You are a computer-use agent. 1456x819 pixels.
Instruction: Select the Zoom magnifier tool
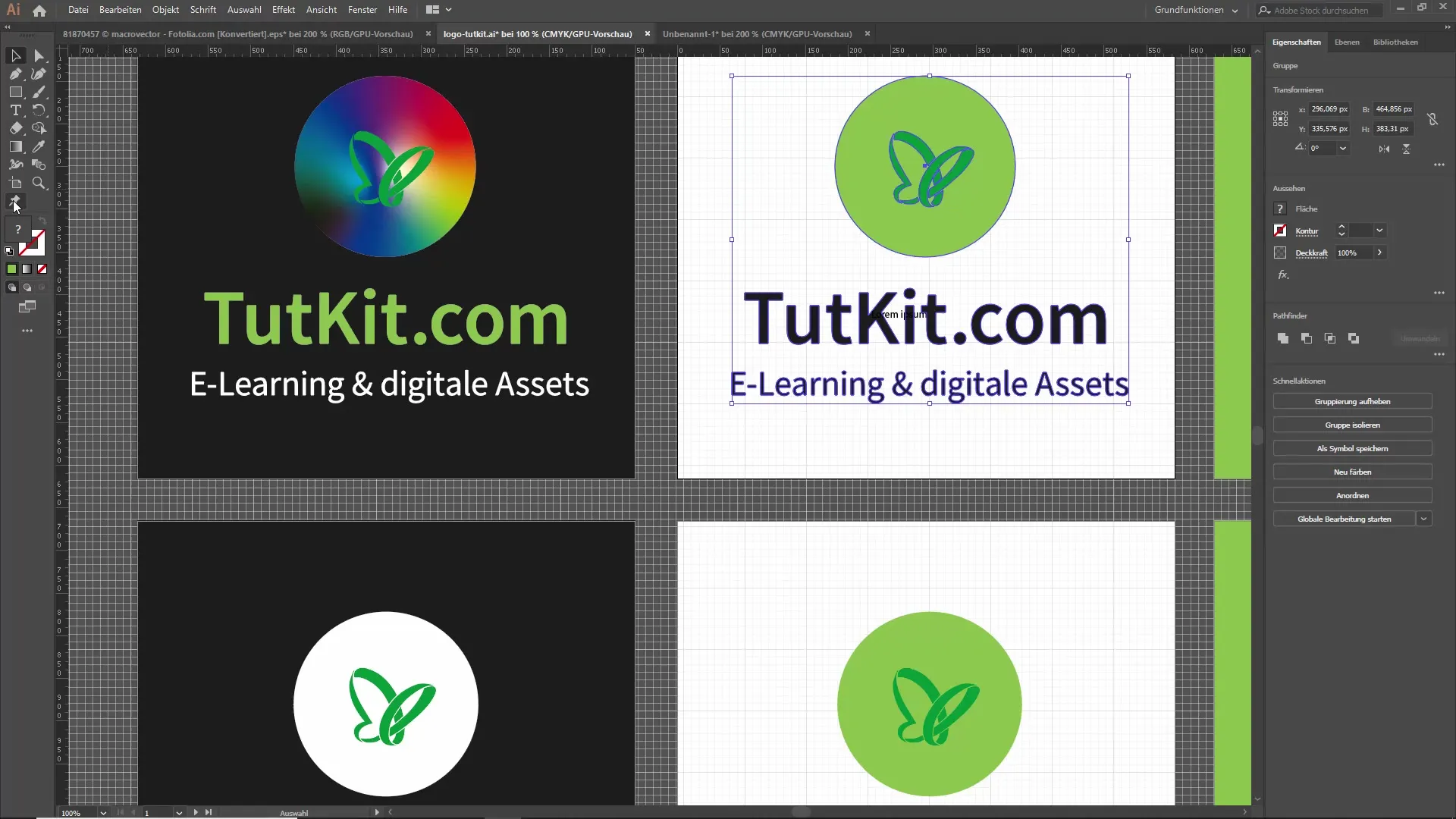point(39,183)
